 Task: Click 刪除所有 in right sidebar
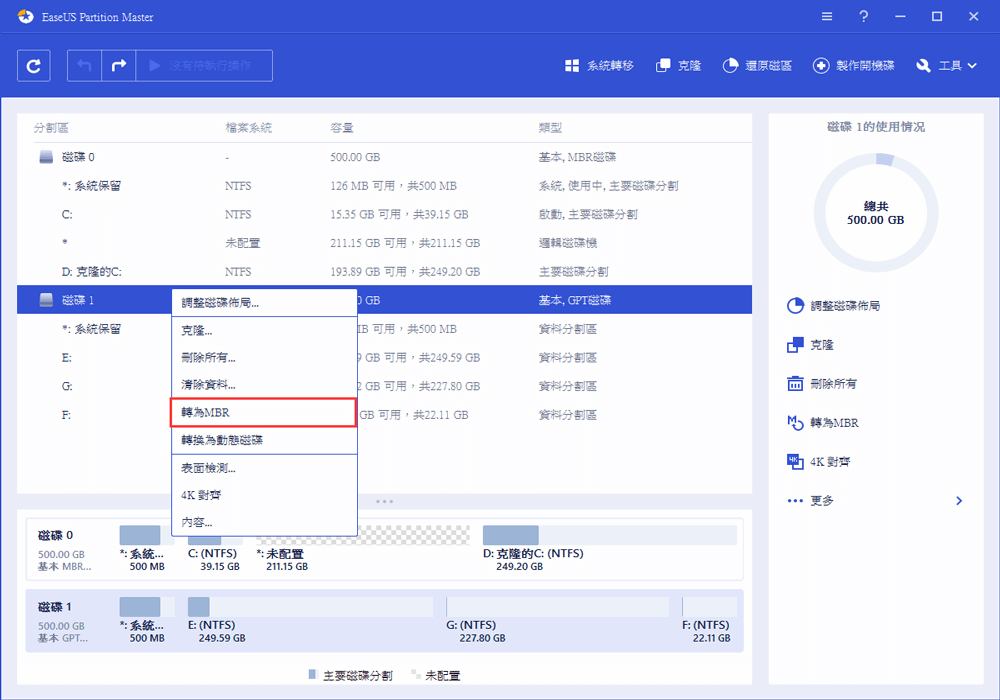click(x=821, y=384)
